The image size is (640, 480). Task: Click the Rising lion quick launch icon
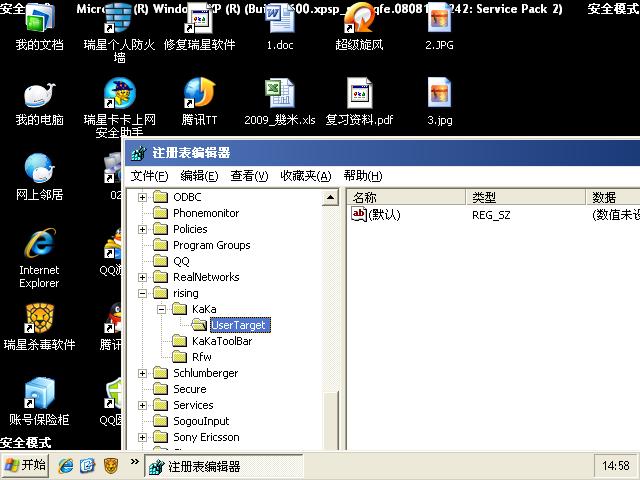(111, 466)
